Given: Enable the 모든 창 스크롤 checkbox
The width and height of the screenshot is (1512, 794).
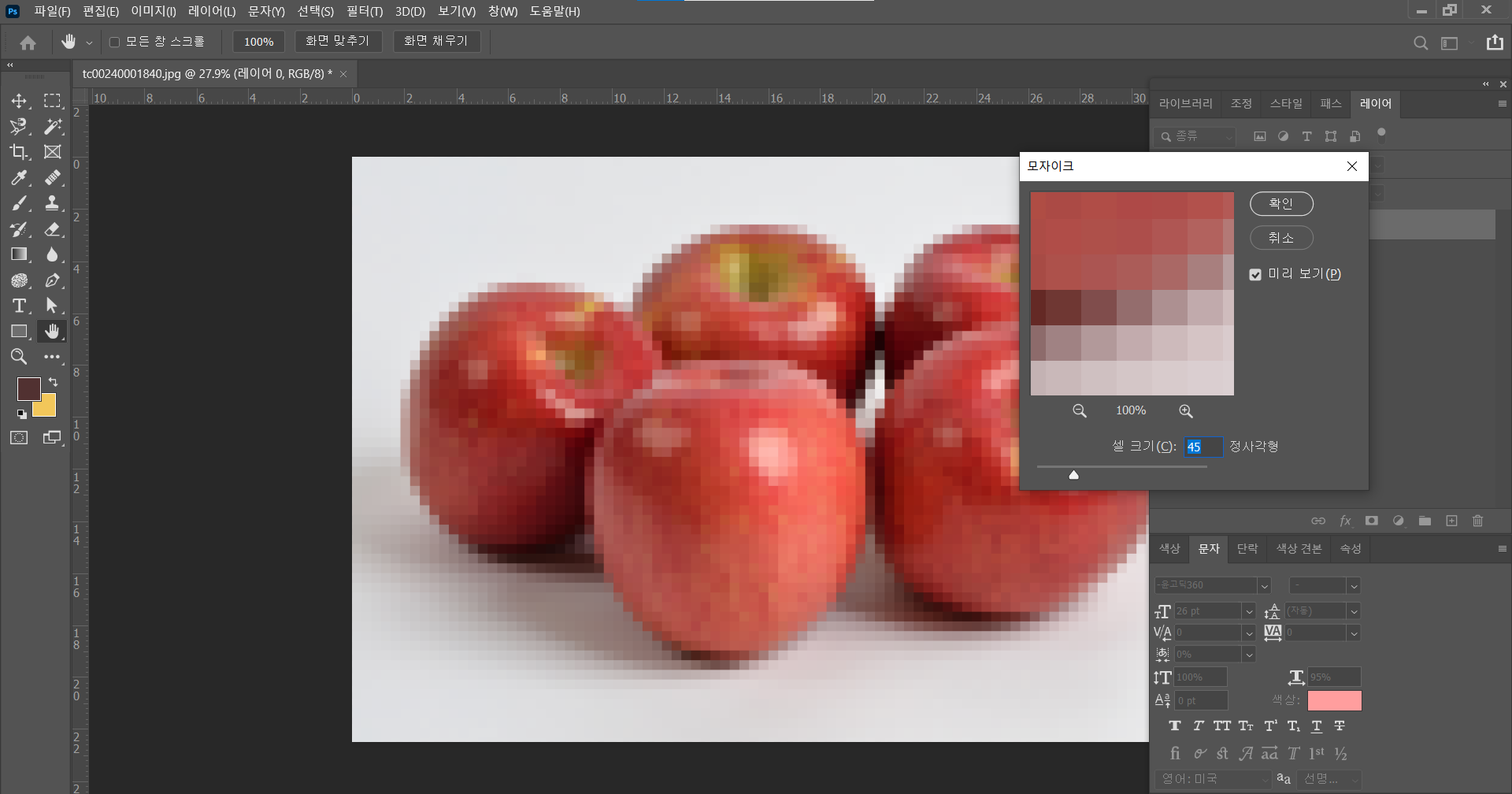Looking at the screenshot, I should point(114,42).
